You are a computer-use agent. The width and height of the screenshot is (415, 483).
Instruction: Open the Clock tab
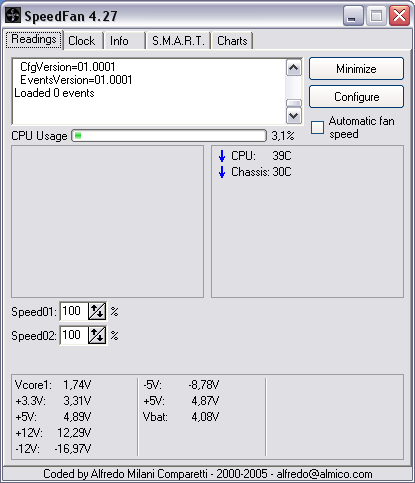click(83, 41)
